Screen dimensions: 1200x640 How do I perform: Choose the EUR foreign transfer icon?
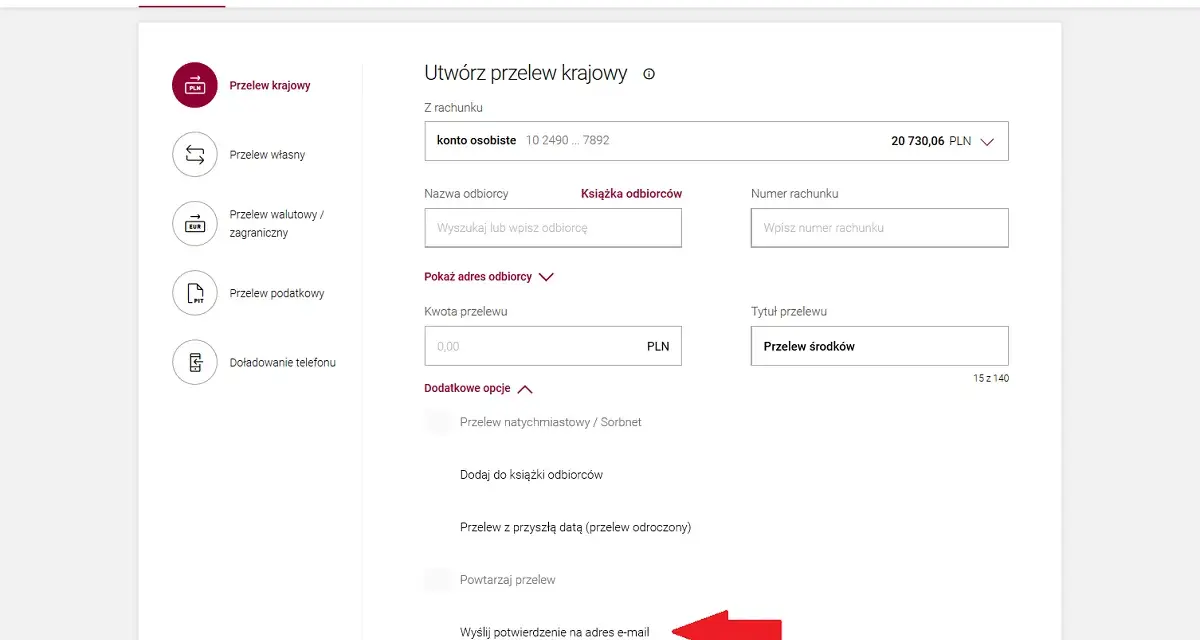pyautogui.click(x=195, y=224)
